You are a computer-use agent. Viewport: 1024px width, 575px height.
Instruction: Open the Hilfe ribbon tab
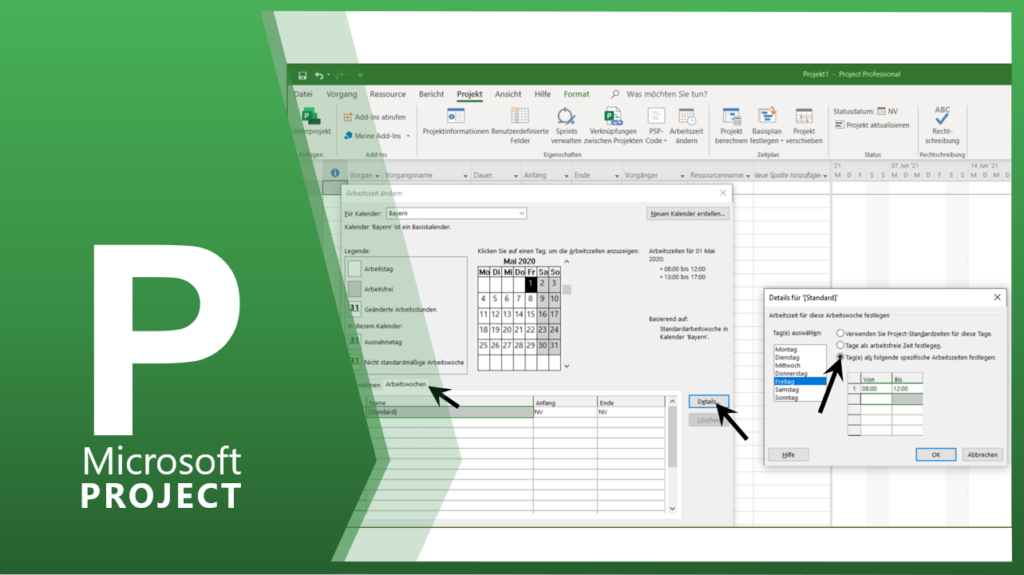click(543, 94)
